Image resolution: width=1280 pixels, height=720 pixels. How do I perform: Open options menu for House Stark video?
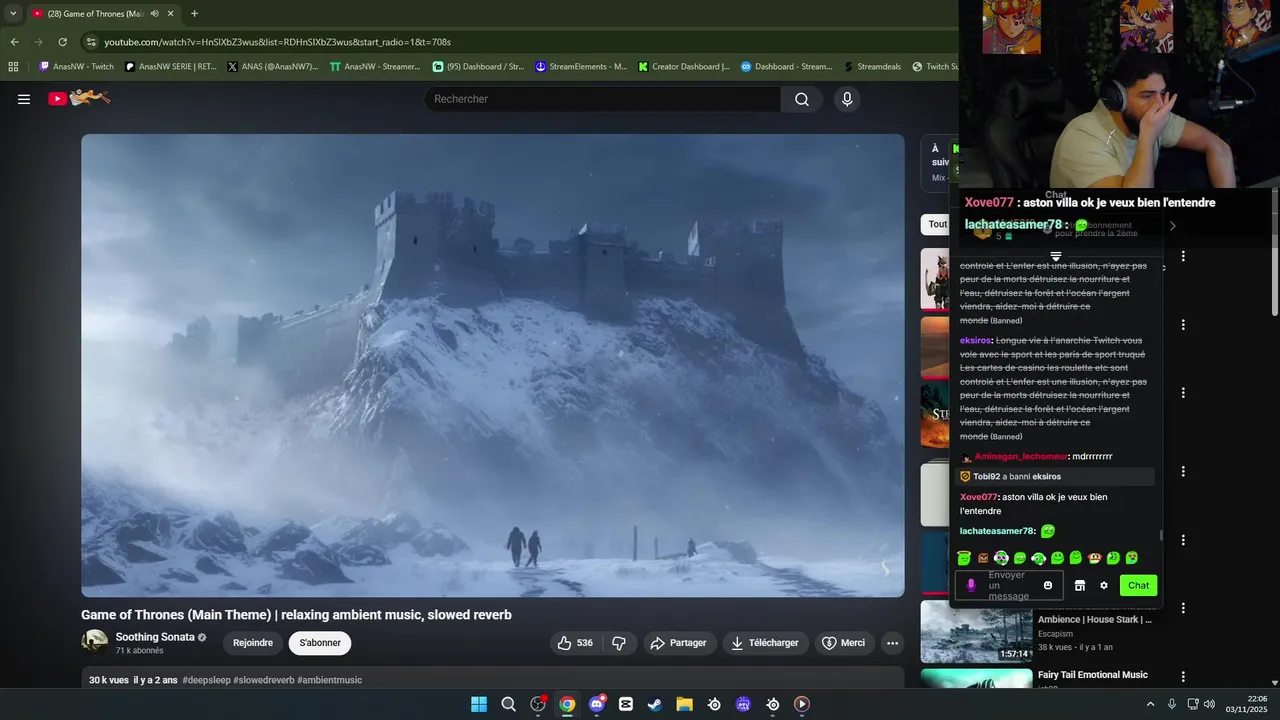click(x=1183, y=608)
